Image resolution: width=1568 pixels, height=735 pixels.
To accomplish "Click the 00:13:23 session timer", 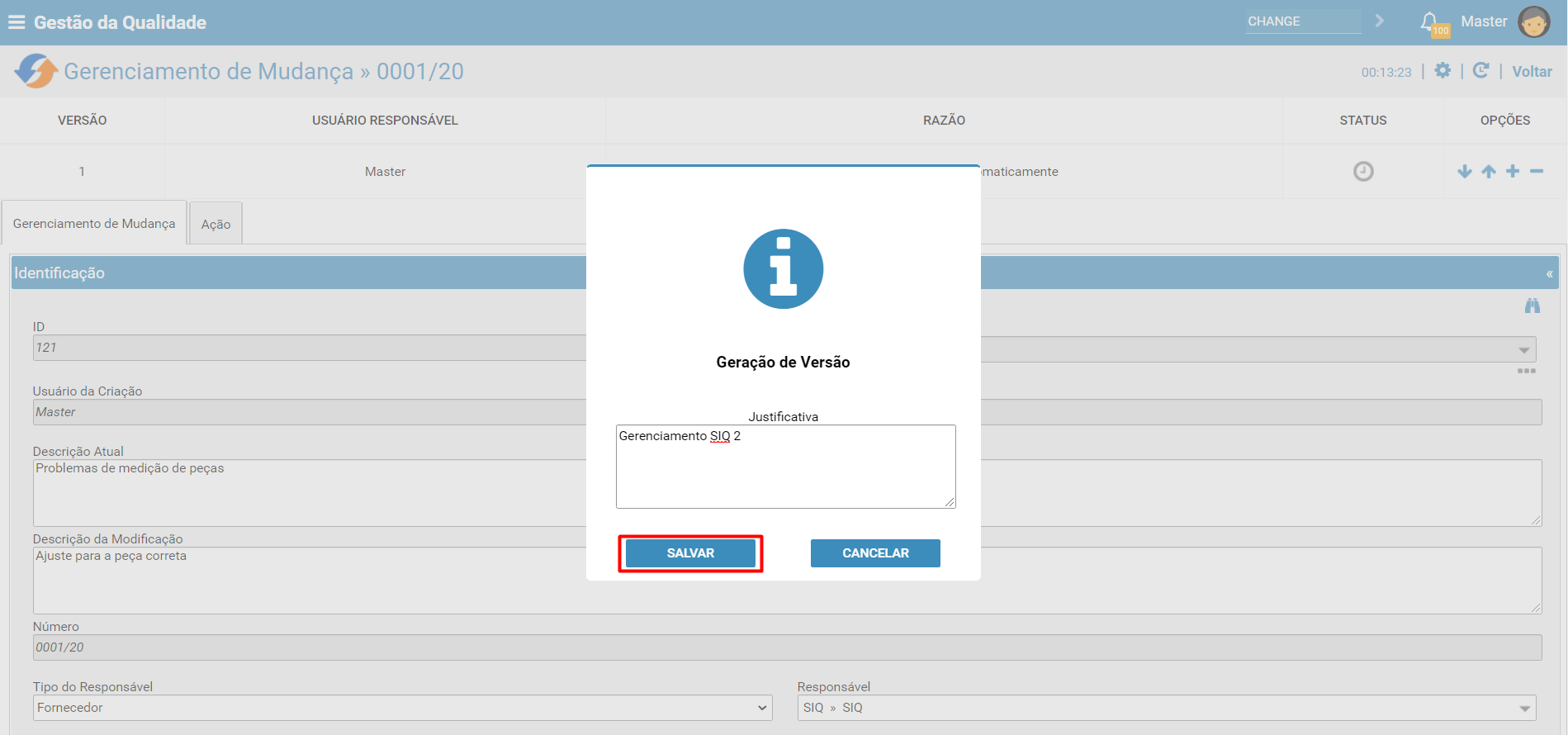I will point(1386,73).
